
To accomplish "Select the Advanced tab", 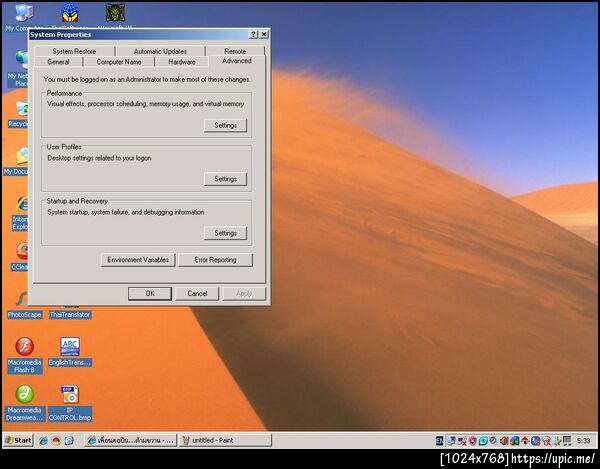I will (x=236, y=61).
